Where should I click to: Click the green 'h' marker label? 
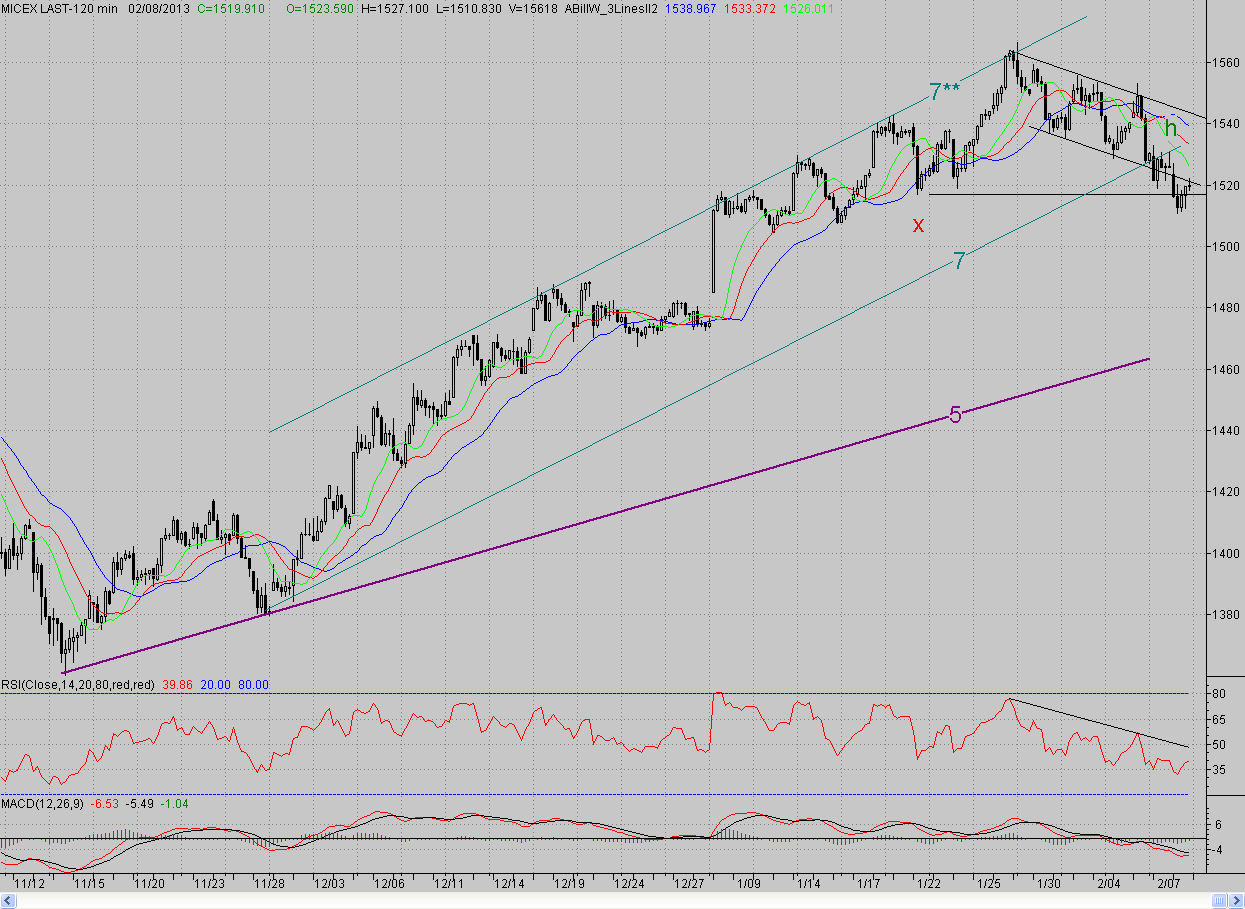[1169, 129]
